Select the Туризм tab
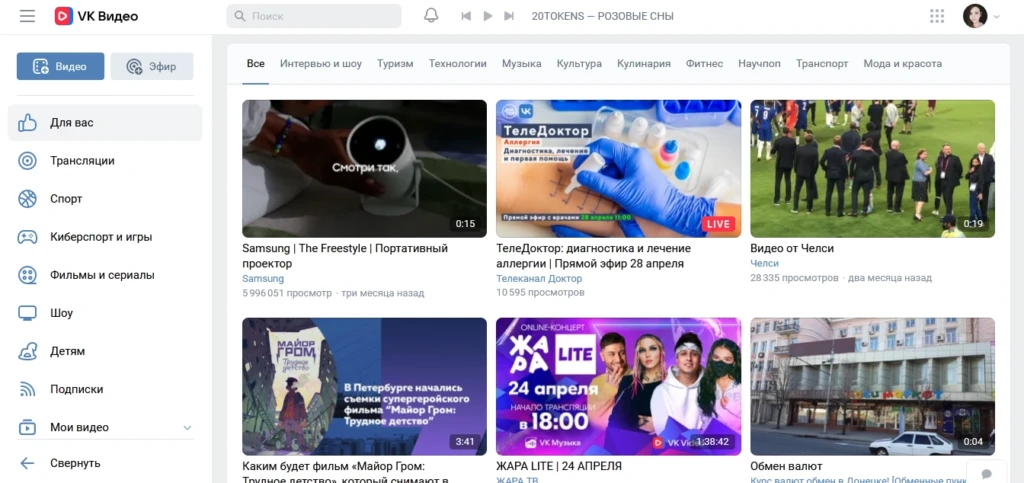 click(x=395, y=64)
